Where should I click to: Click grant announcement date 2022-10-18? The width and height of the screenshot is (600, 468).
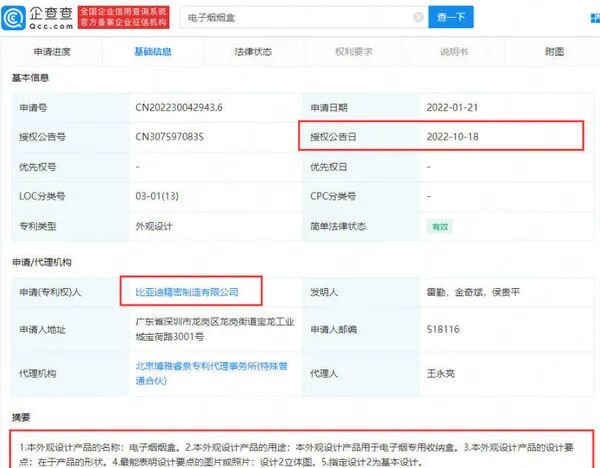pos(452,137)
